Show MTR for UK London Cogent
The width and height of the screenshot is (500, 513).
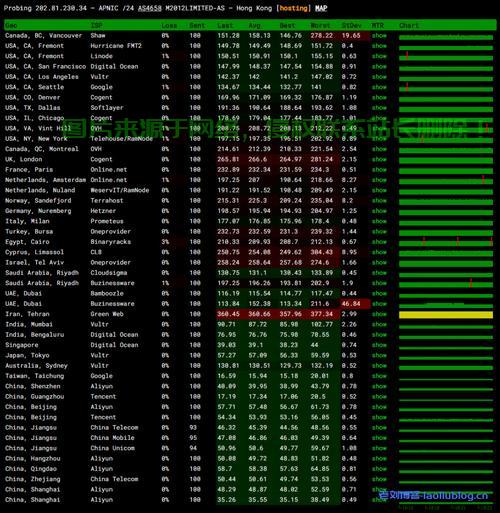pos(379,159)
